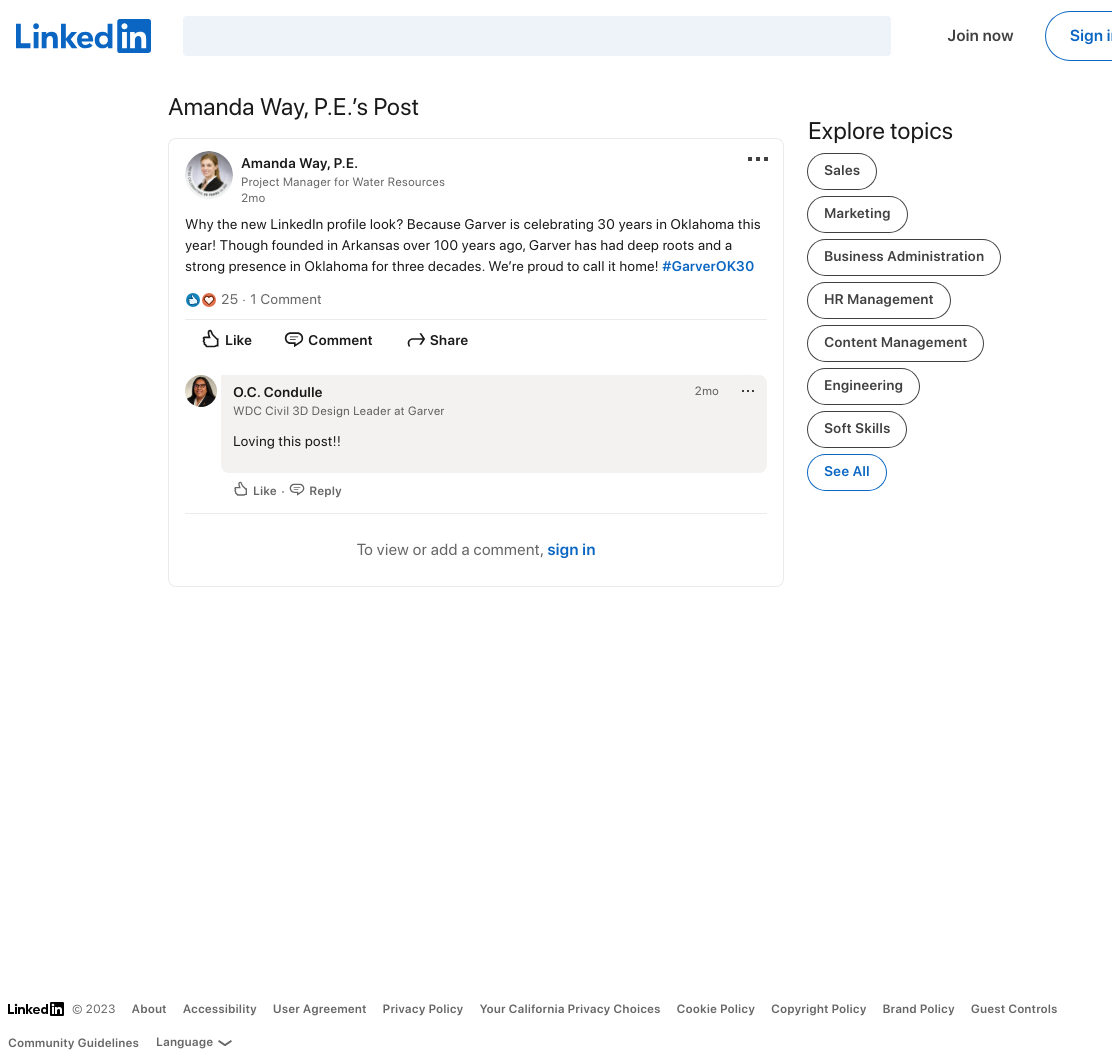Share Amanda Way's post
The width and height of the screenshot is (1112, 1060).
pos(438,340)
